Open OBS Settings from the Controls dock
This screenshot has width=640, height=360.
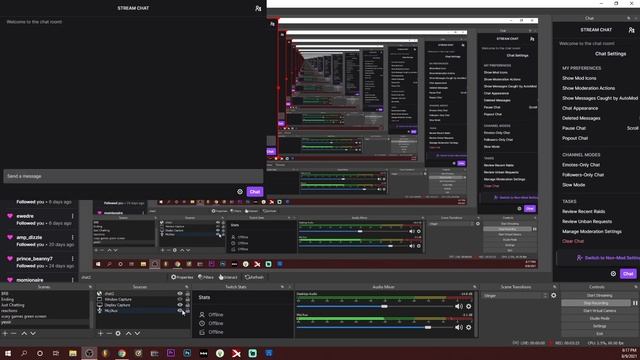pos(600,326)
